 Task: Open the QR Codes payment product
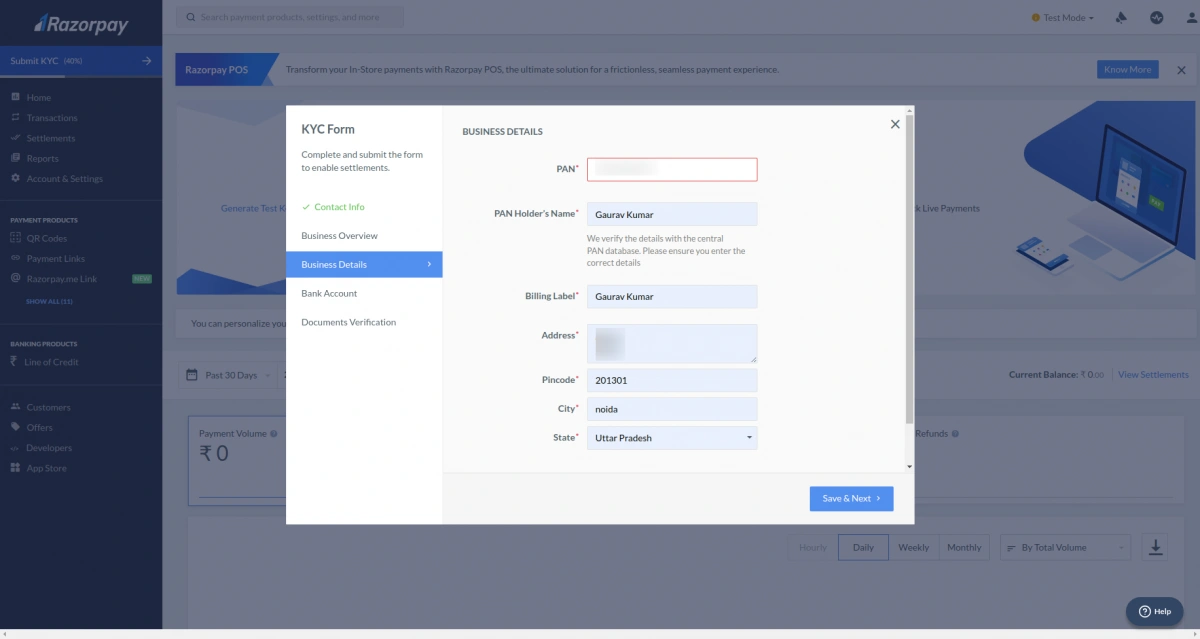46,238
